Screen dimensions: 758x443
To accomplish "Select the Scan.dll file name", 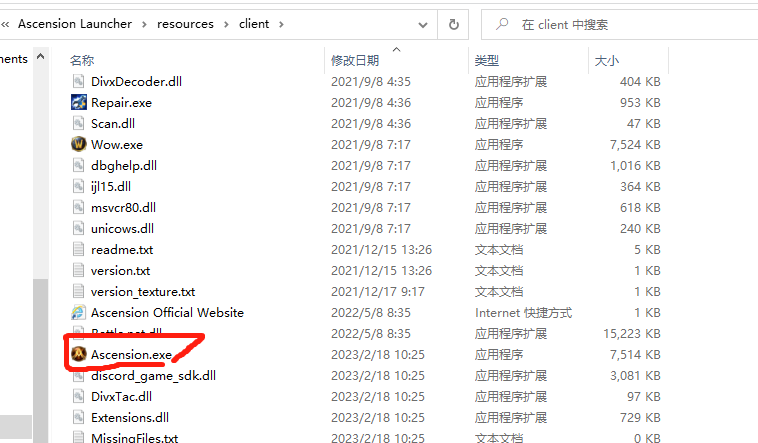I will point(113,123).
